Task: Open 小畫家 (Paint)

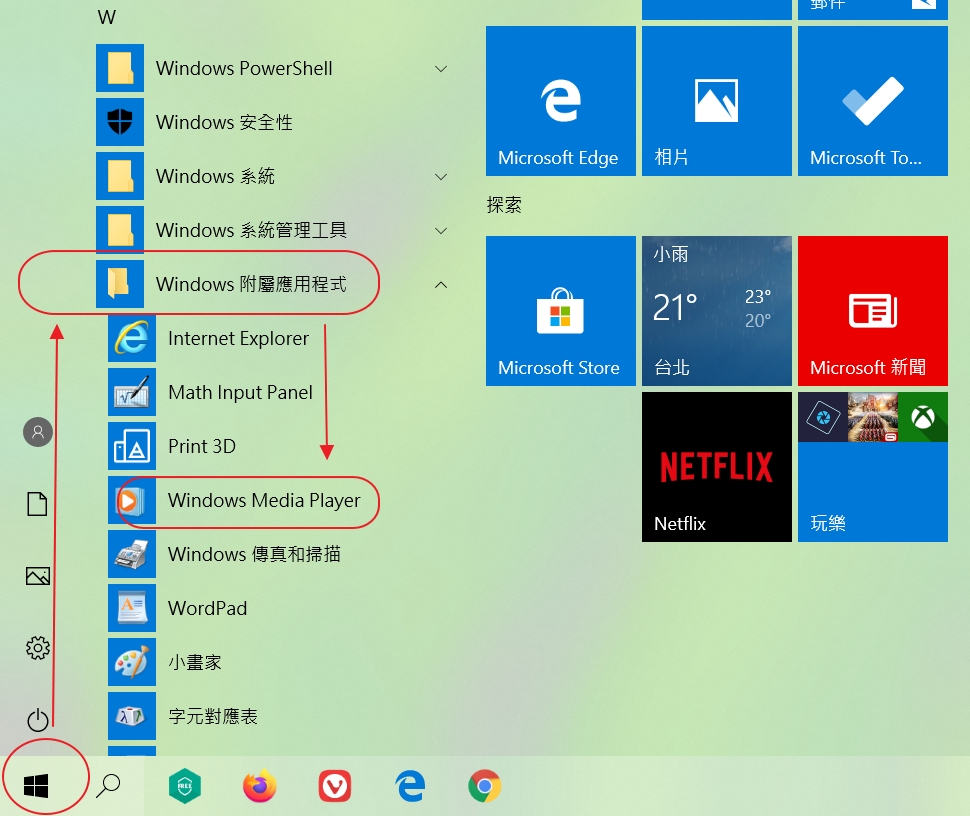Action: coord(194,662)
